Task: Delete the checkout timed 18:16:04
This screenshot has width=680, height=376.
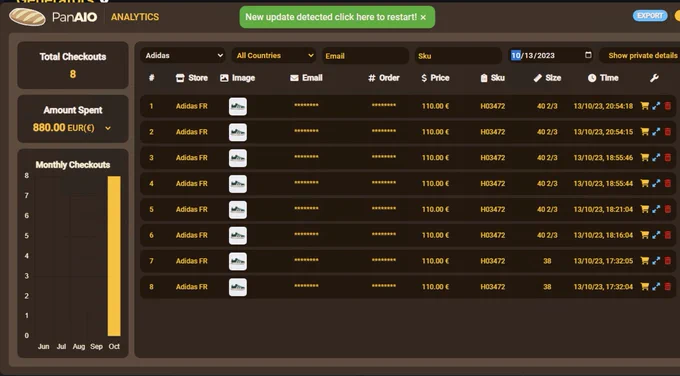Action: (667, 235)
